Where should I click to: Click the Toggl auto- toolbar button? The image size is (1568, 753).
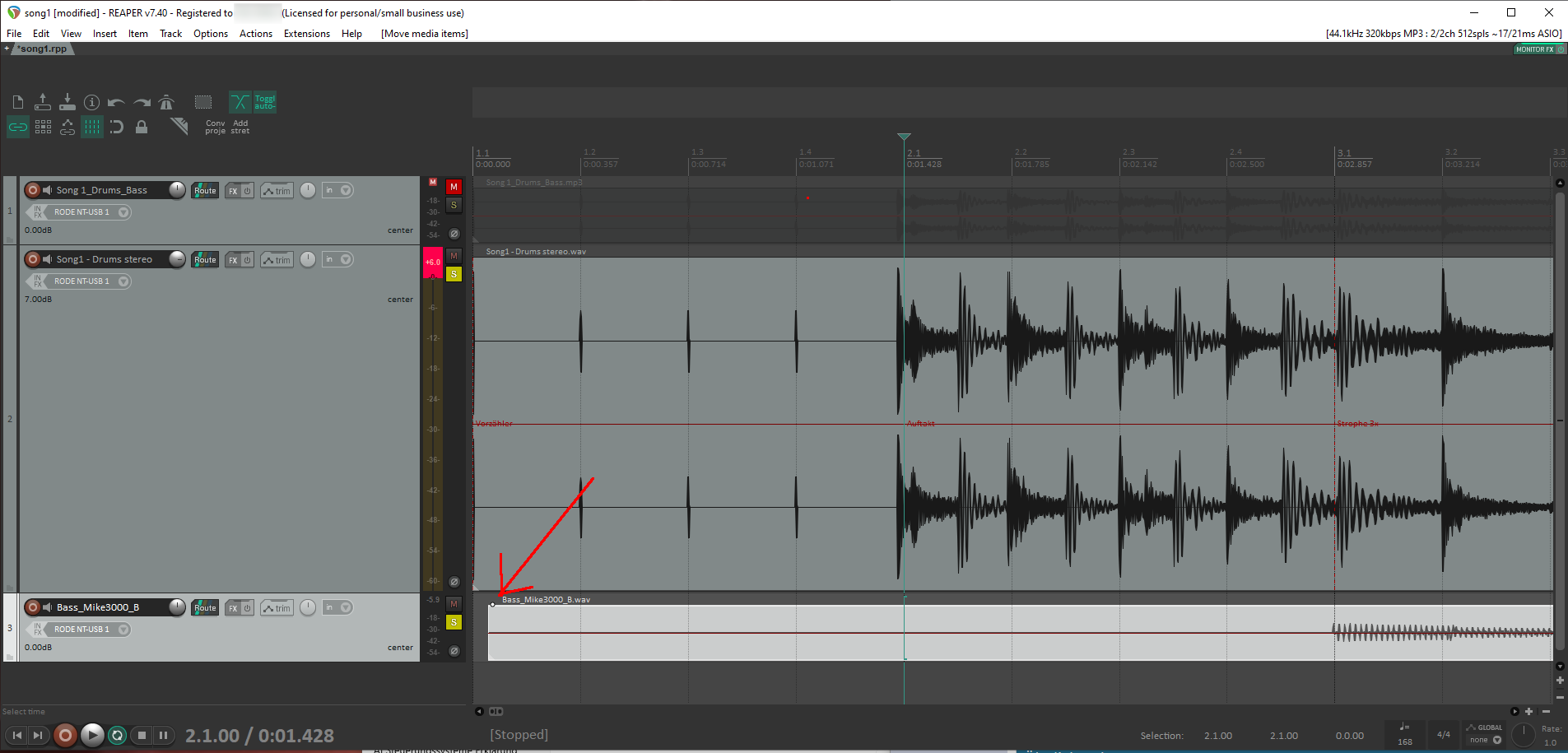pos(265,102)
